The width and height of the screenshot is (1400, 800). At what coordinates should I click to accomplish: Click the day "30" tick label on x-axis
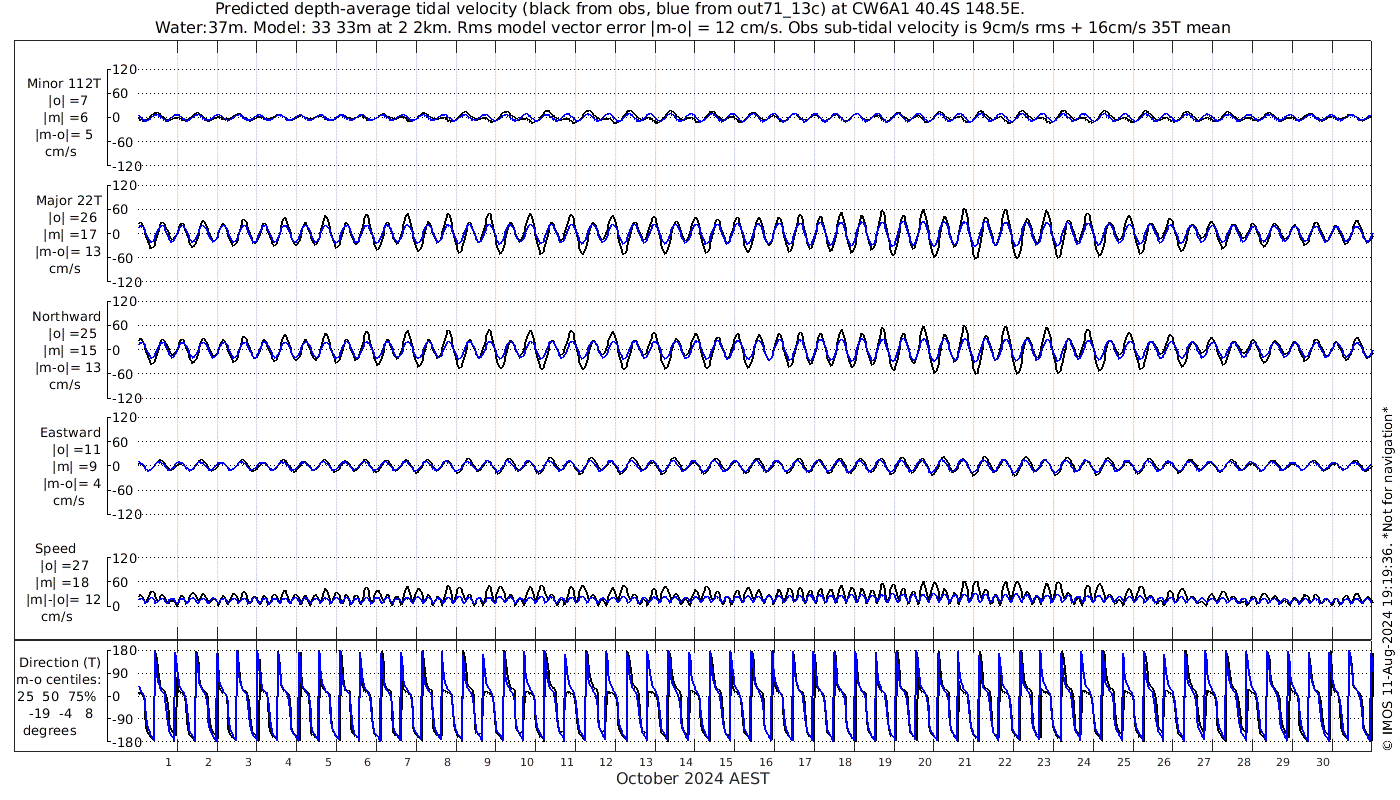[1323, 762]
